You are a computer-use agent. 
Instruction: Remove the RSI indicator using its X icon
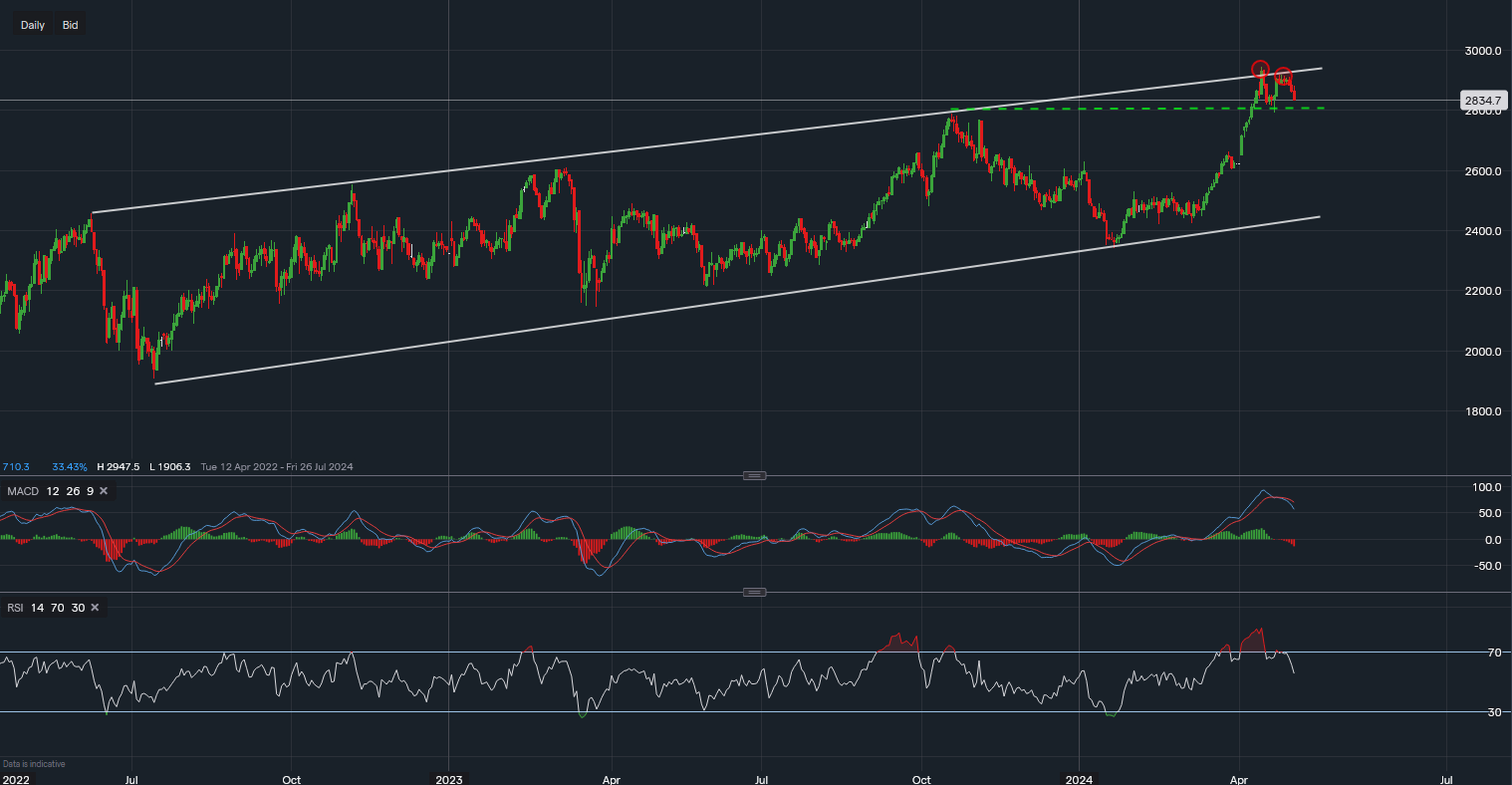(94, 607)
